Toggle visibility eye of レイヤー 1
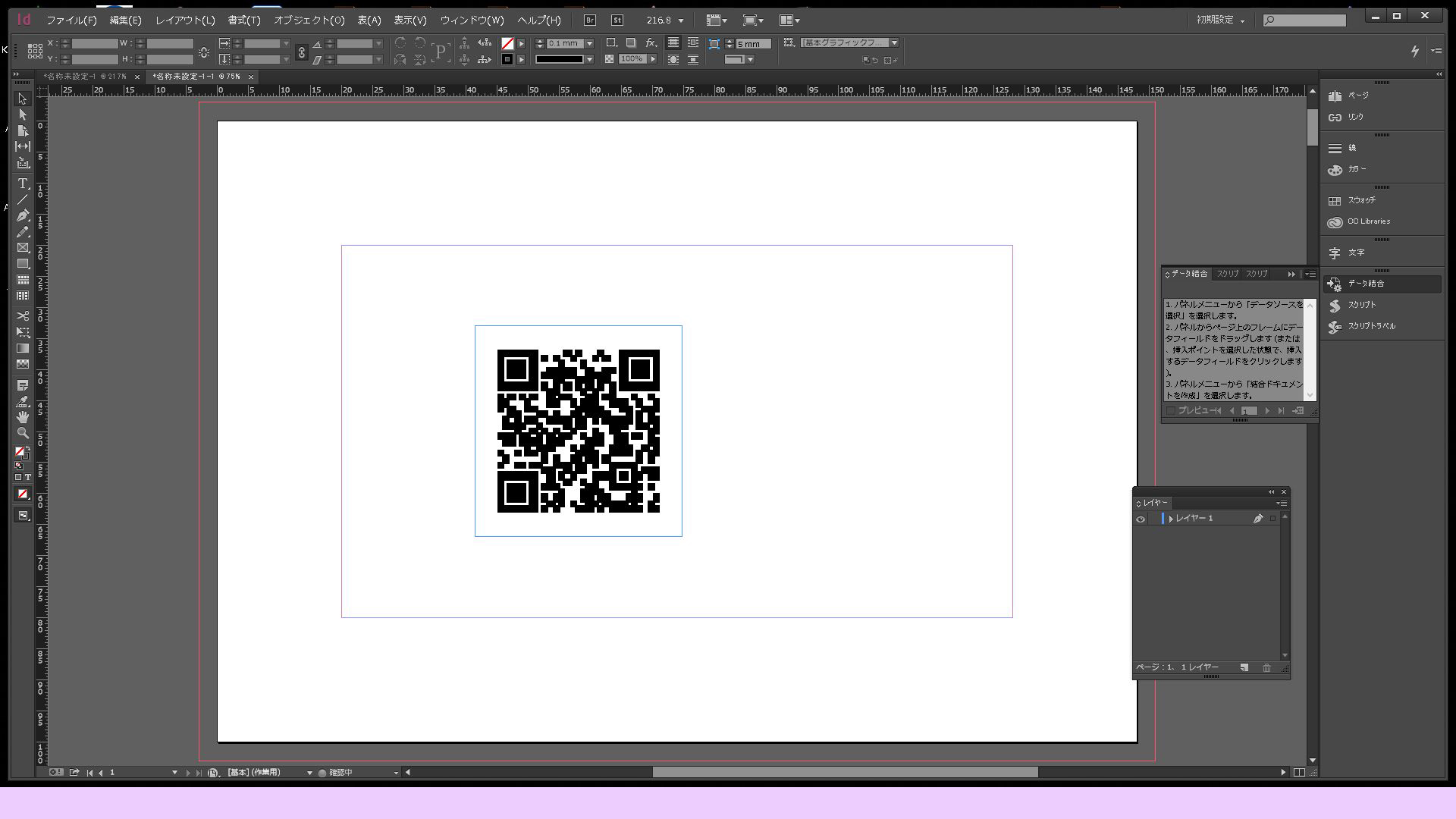Viewport: 1456px width, 819px height. (x=1141, y=519)
